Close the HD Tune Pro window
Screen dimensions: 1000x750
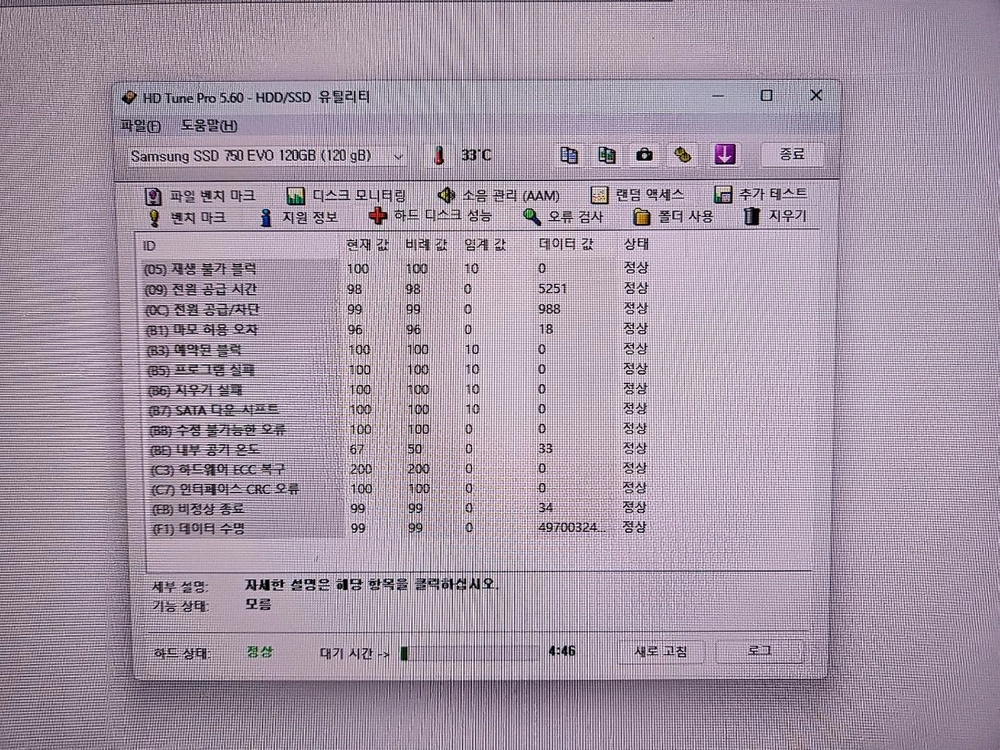pyautogui.click(x=816, y=95)
